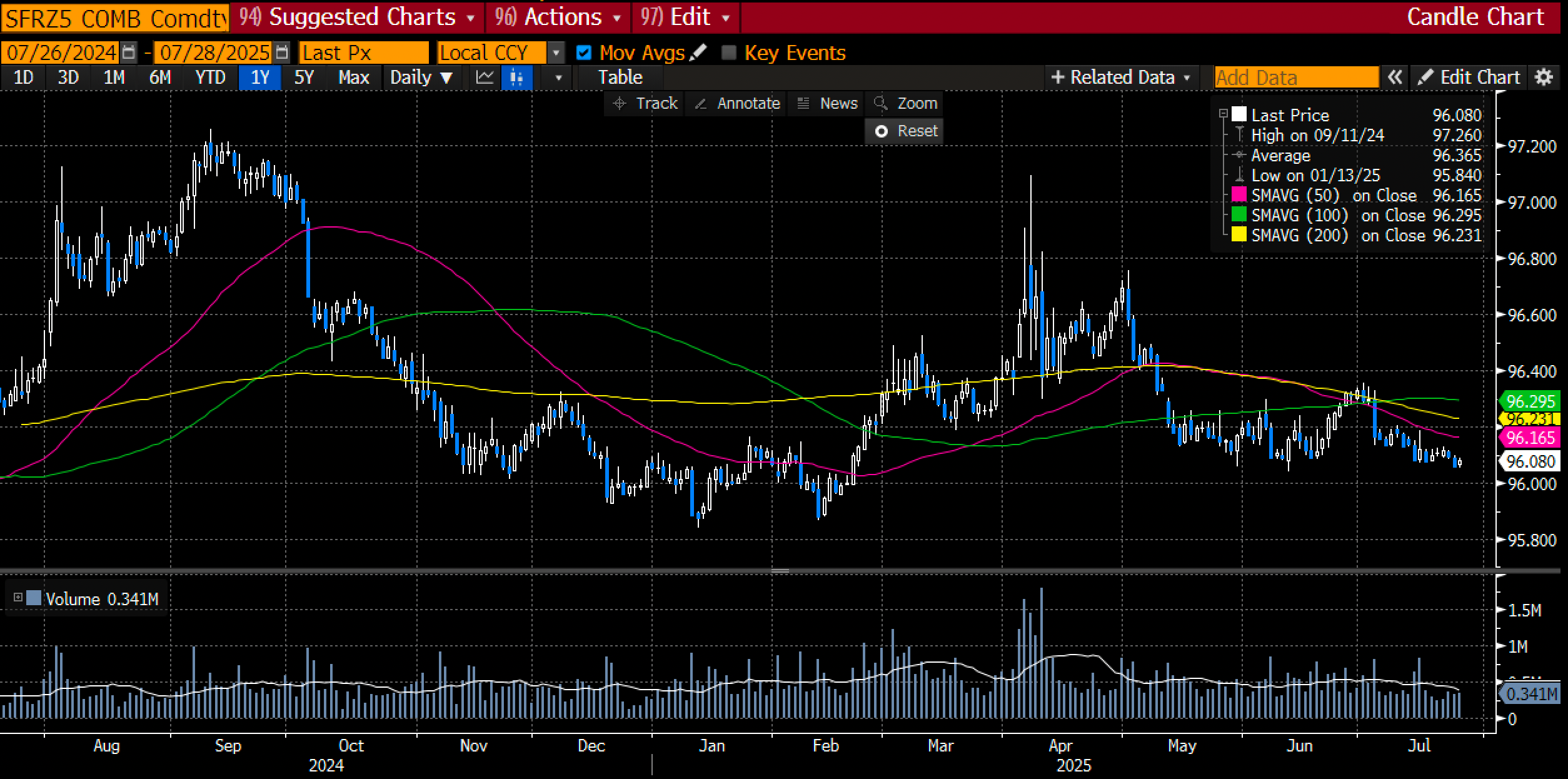Open the Daily periodicity dropdown

coord(421,78)
